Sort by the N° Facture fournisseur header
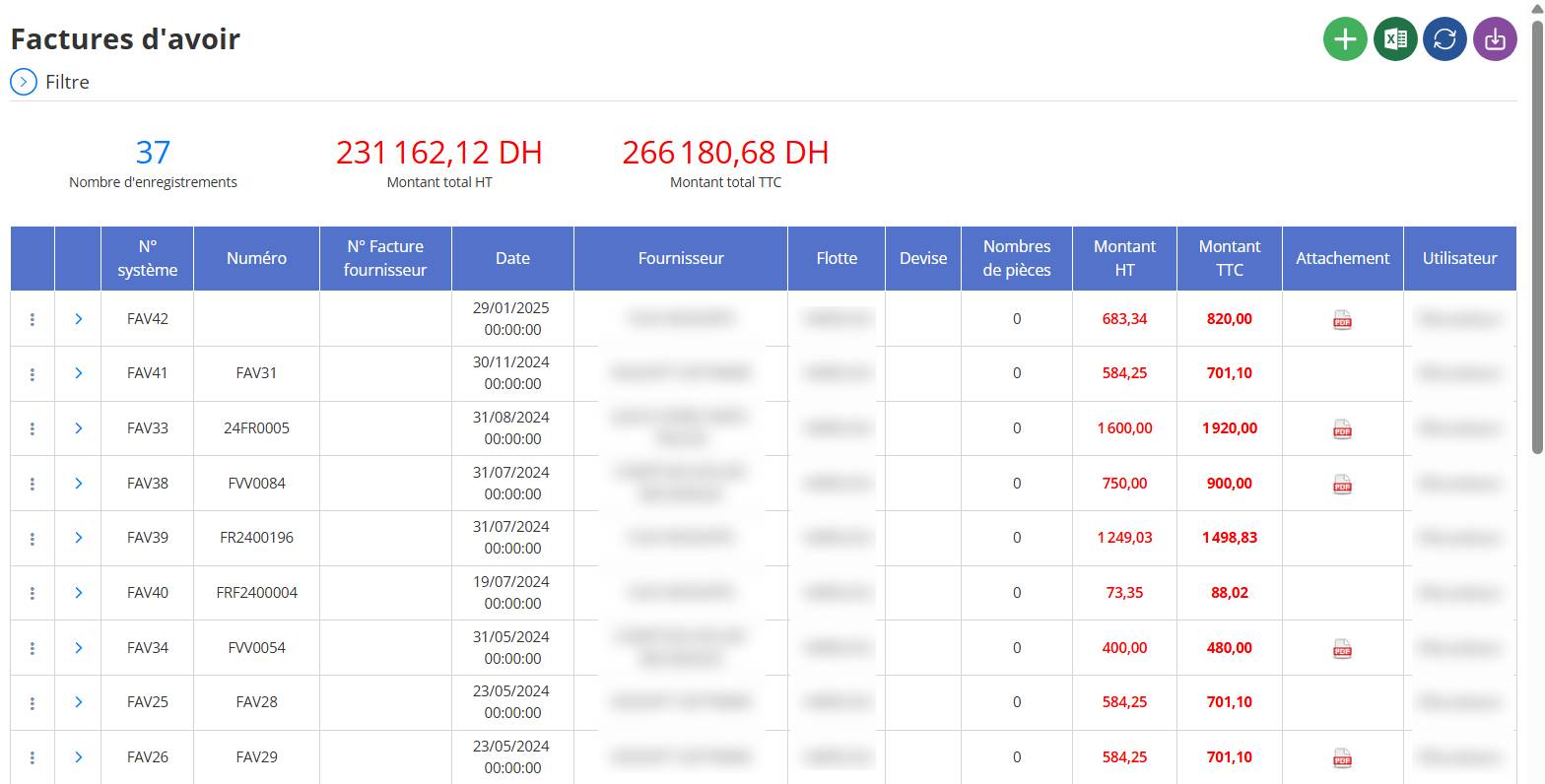This screenshot has height=784, width=1545. [385, 258]
